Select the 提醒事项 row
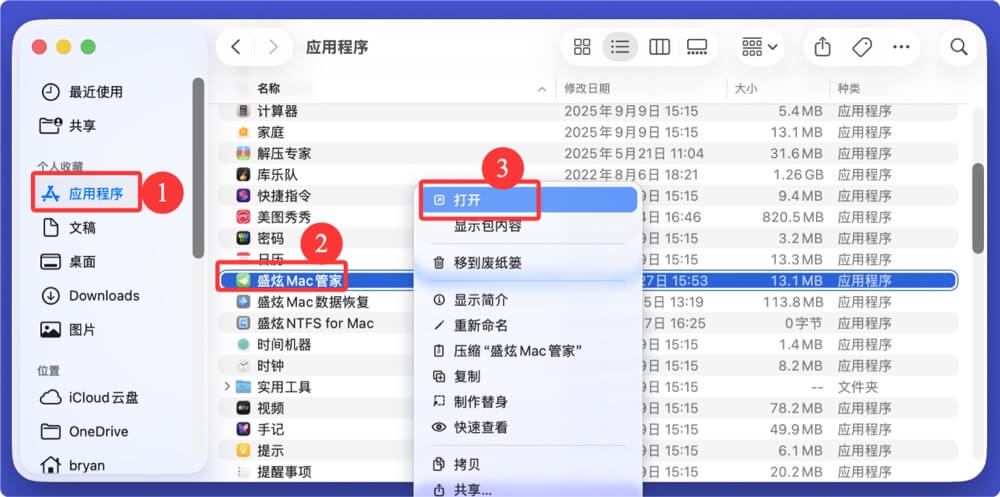 (587, 472)
